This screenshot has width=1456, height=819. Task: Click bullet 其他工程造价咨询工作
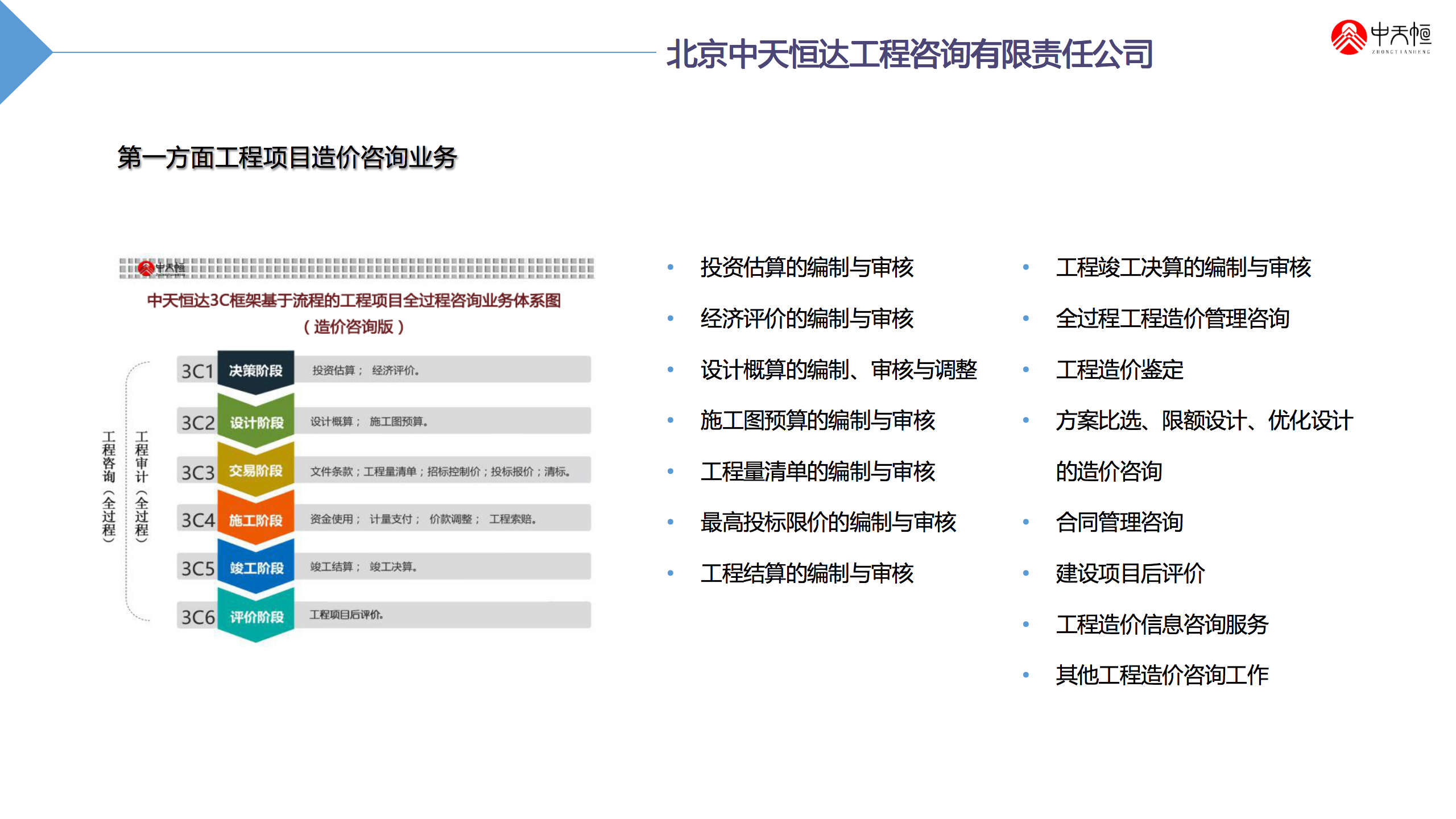[1162, 675]
